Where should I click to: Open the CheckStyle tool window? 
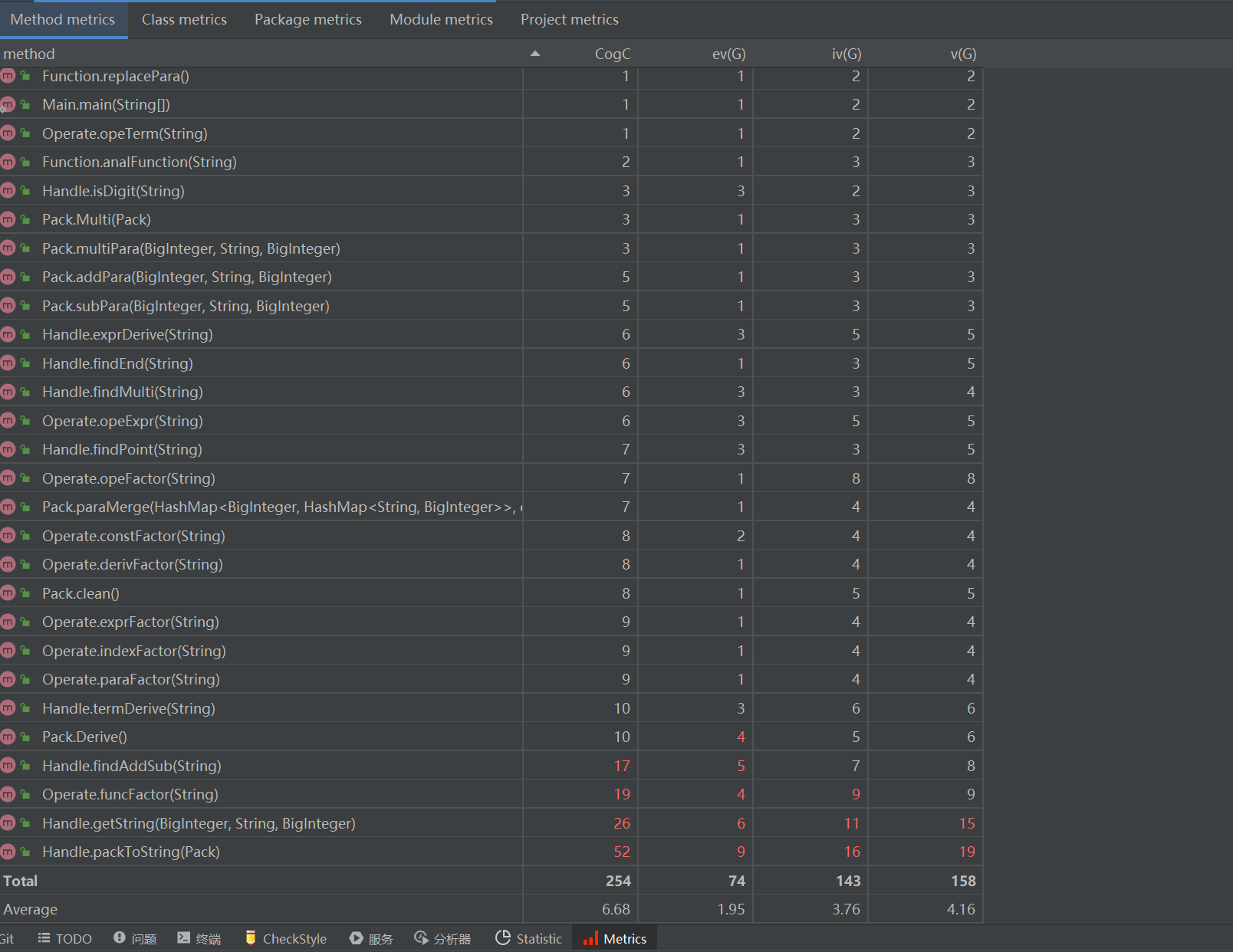(286, 938)
